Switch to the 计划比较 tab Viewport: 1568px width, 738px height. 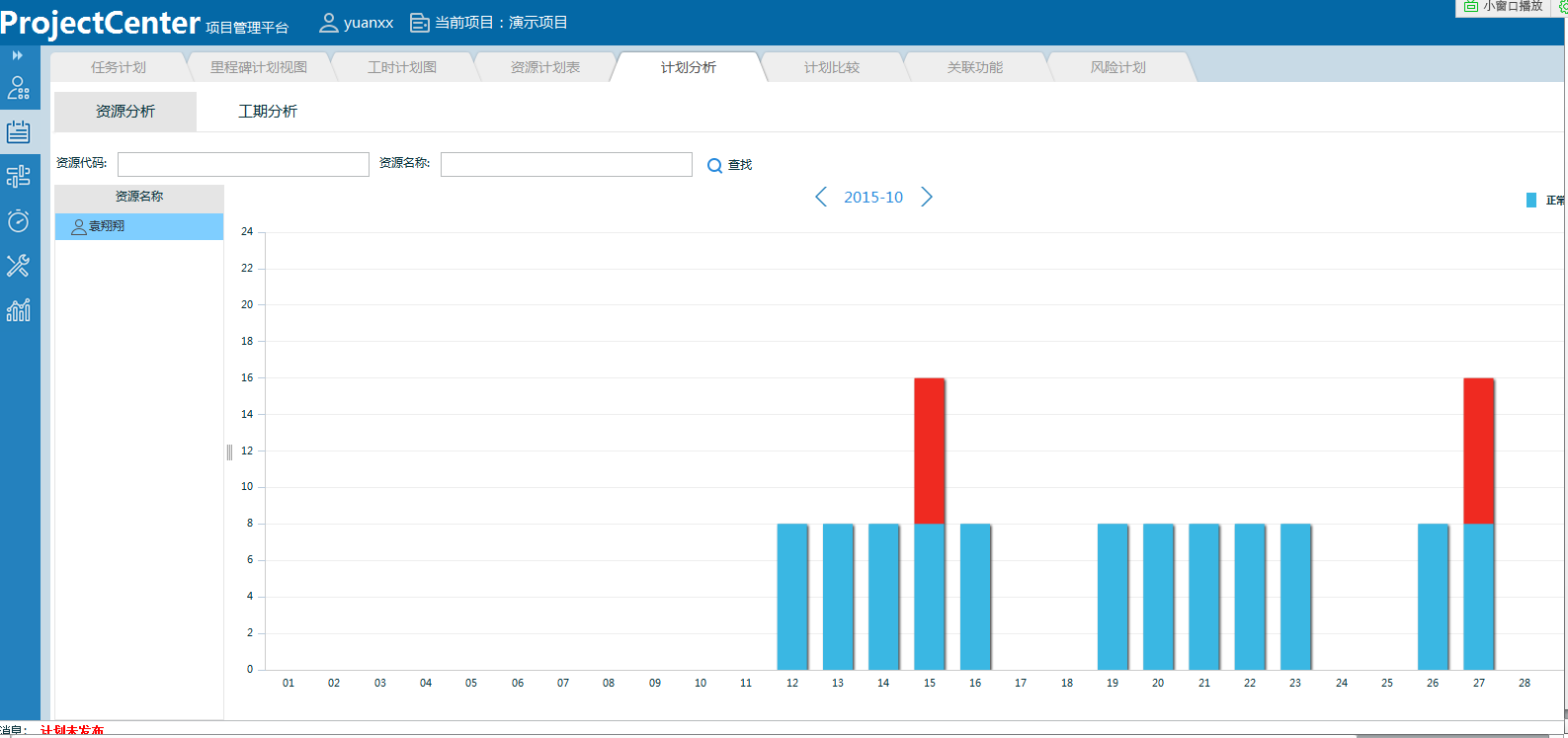click(x=832, y=67)
